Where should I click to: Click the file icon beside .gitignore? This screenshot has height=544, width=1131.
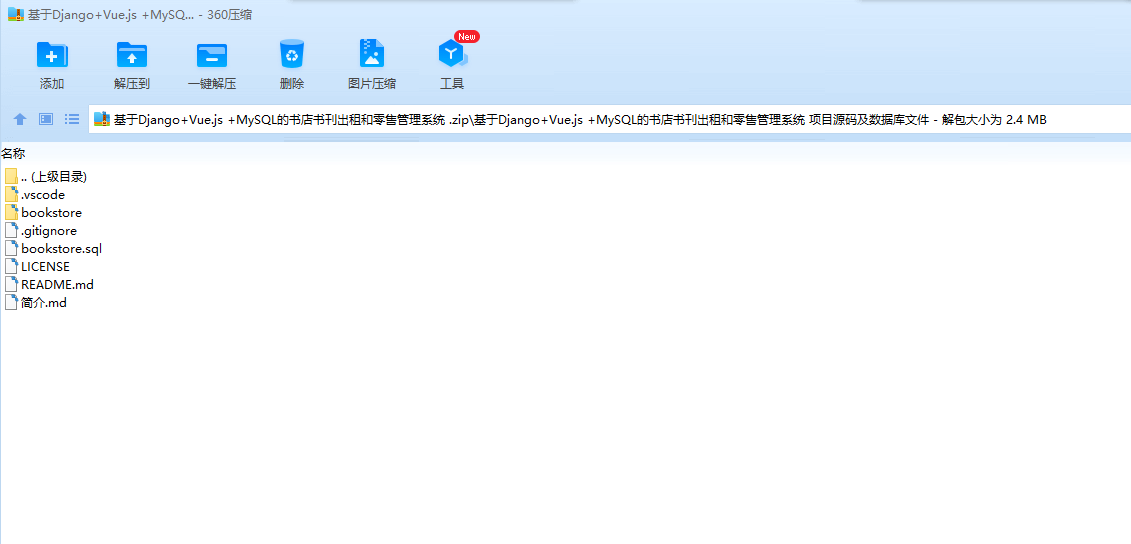coord(11,230)
